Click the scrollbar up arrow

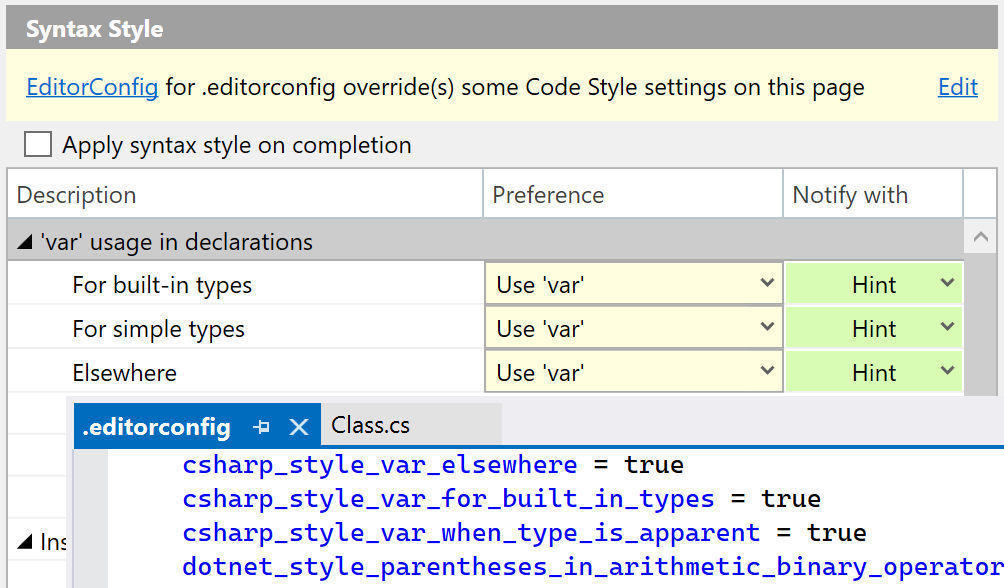[x=981, y=238]
